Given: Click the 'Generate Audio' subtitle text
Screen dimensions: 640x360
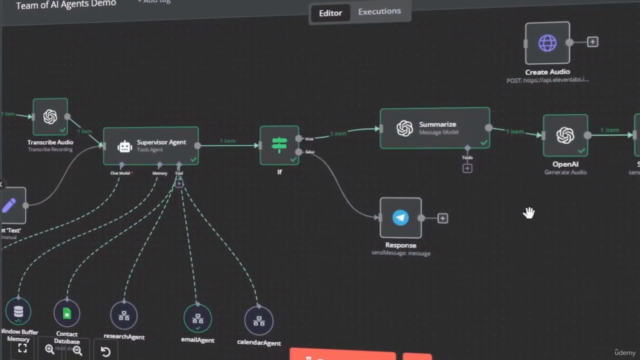Looking at the screenshot, I should pos(565,172).
